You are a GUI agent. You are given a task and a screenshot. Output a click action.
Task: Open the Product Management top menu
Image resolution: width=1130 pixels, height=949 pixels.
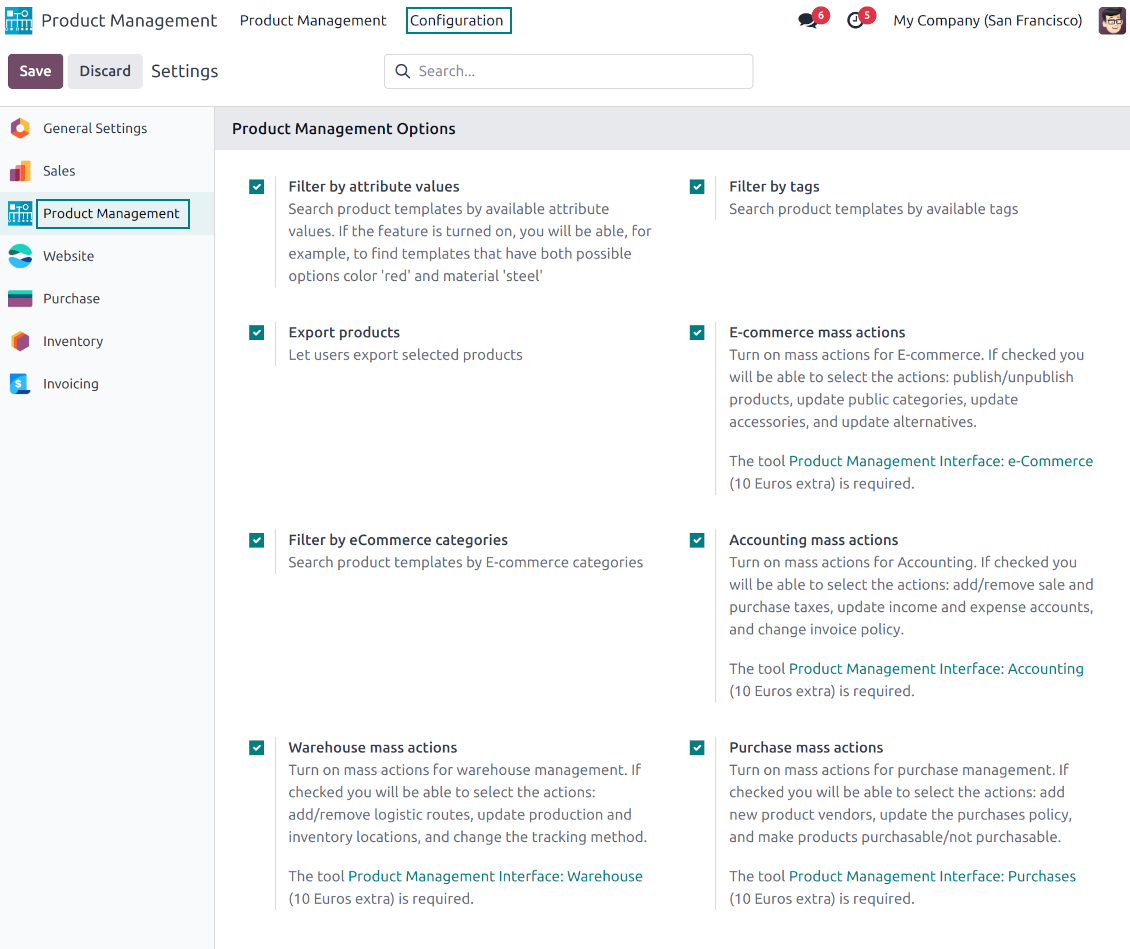pyautogui.click(x=313, y=21)
